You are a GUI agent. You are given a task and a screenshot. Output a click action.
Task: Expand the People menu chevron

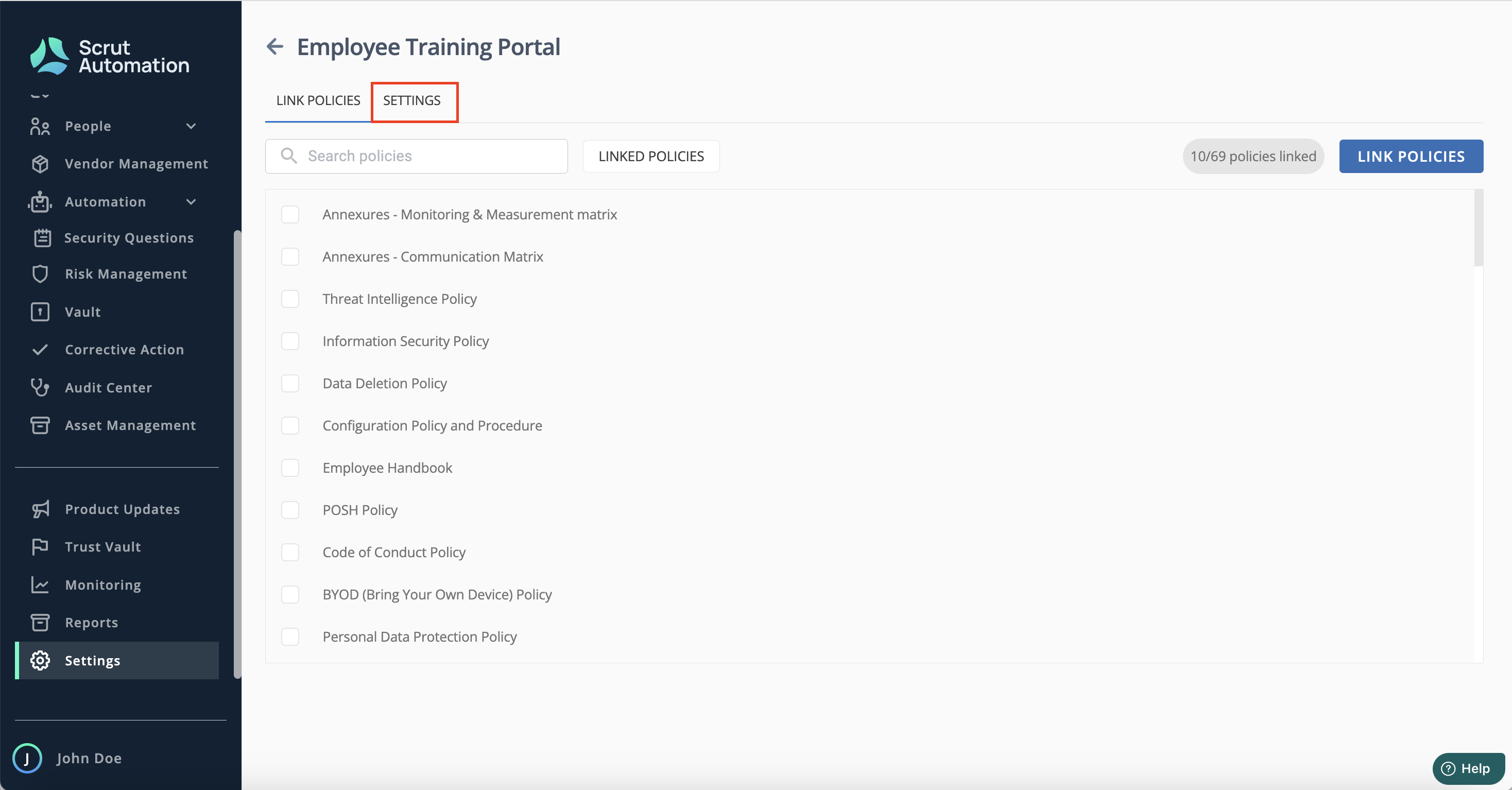pos(191,126)
